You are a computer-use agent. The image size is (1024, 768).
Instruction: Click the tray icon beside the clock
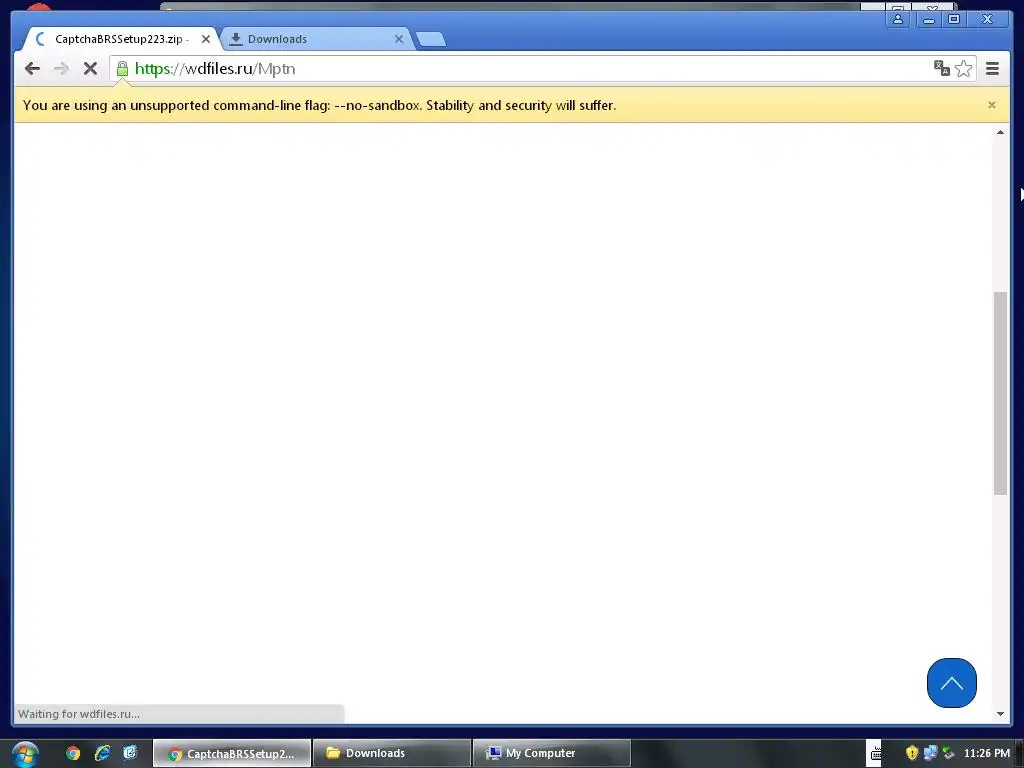point(948,753)
